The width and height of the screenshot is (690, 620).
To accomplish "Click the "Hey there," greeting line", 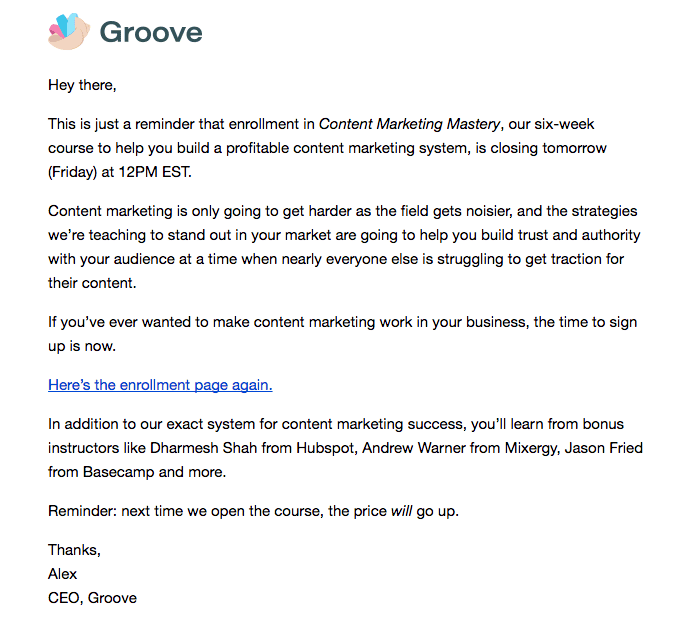I will pyautogui.click(x=82, y=85).
